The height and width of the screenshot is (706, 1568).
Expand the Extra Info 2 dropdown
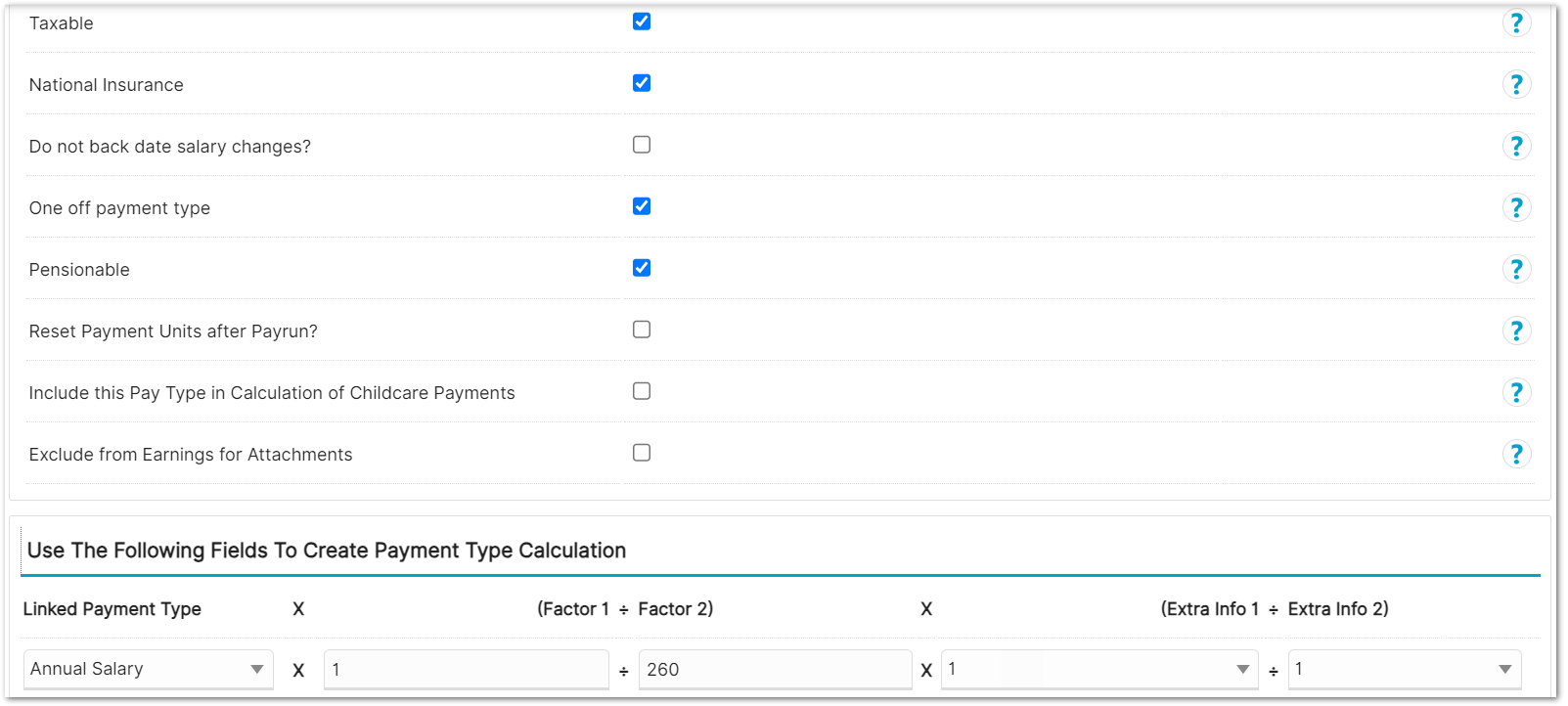click(x=1405, y=669)
